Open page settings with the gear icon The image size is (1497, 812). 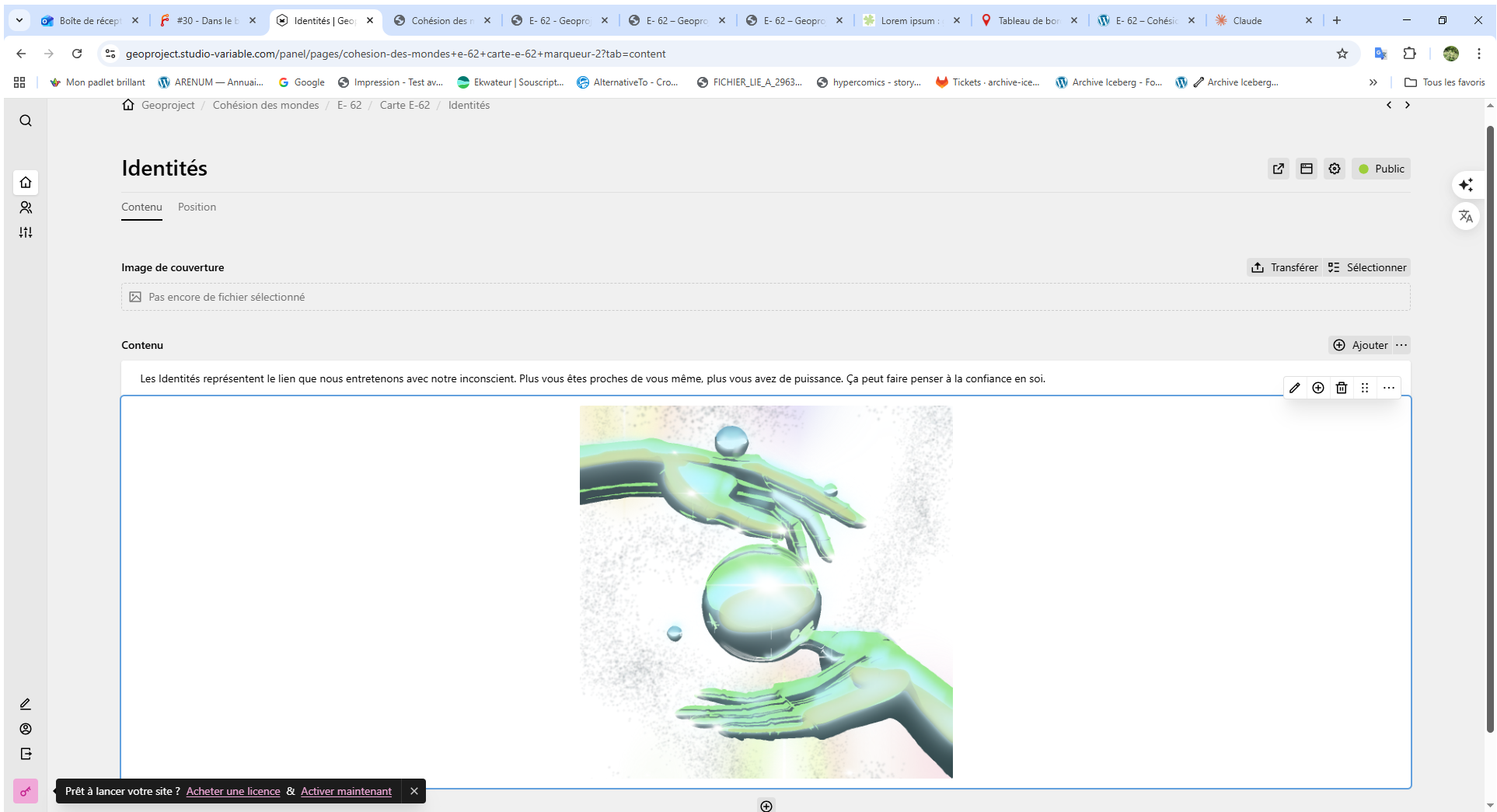(1335, 169)
